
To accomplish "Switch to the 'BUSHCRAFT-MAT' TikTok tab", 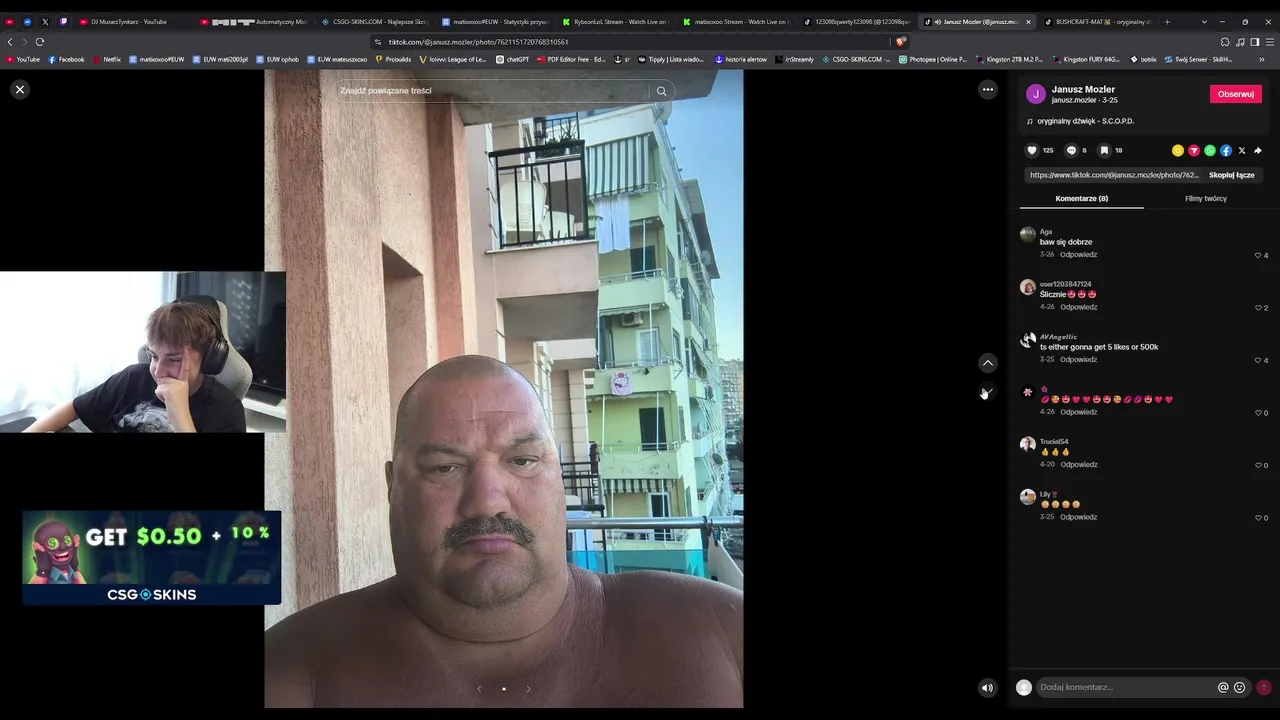I will [1096, 21].
